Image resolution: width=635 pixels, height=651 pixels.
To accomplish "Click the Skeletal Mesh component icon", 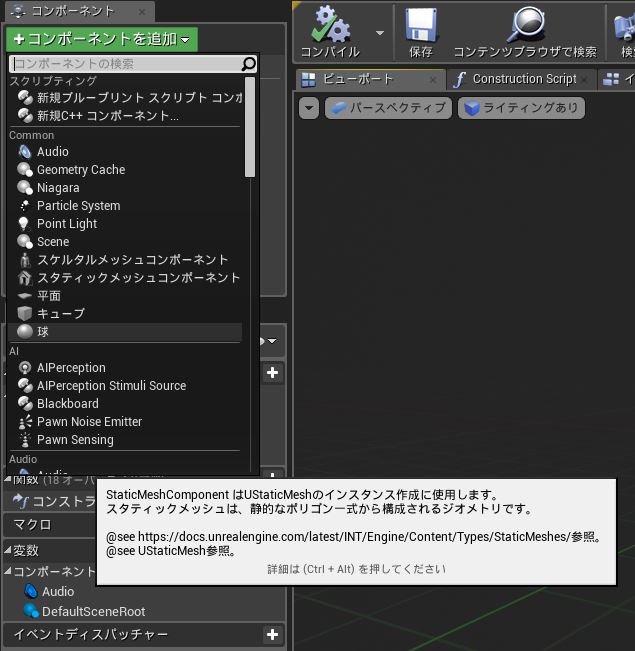I will 25,259.
